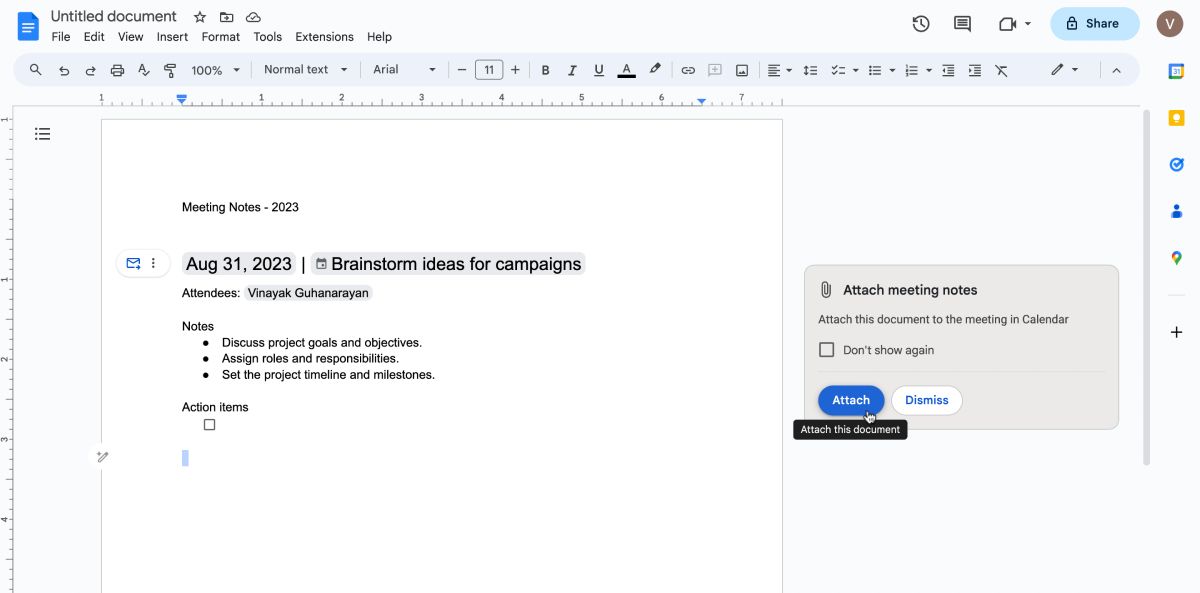The width and height of the screenshot is (1200, 593).
Task: Enable the Don't show again checkbox
Action: pos(827,349)
